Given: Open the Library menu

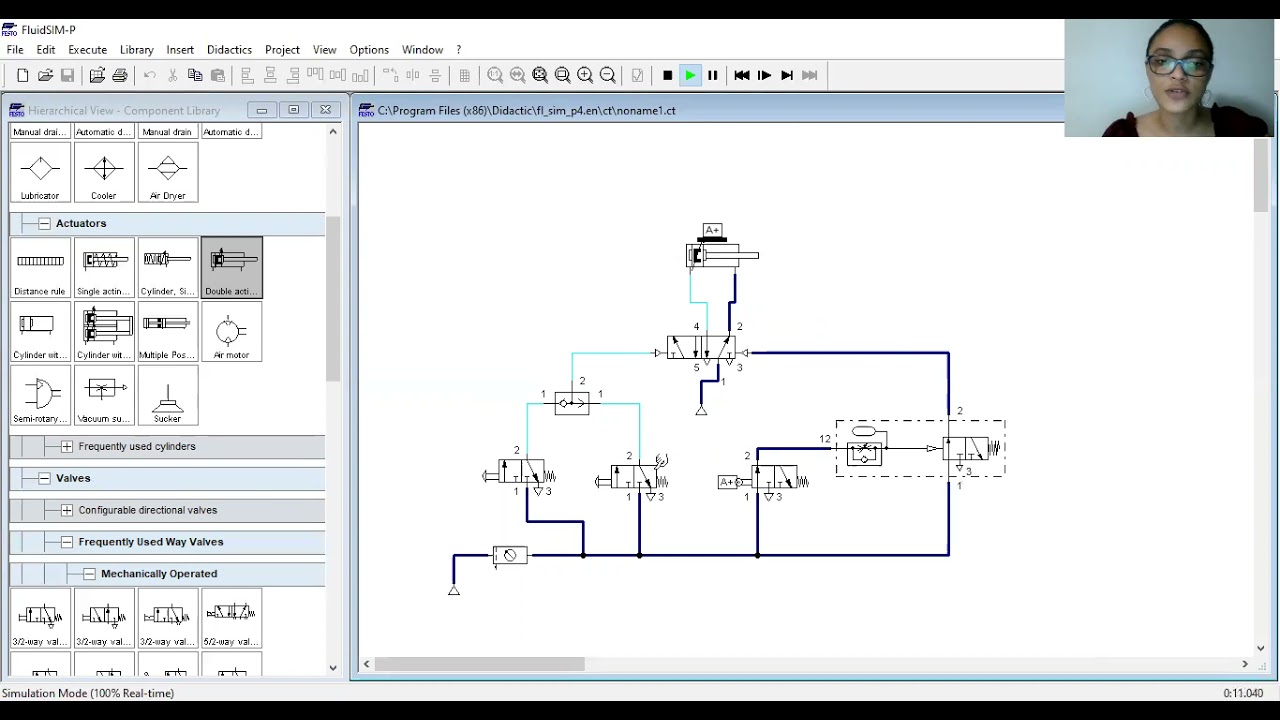Looking at the screenshot, I should pos(137,49).
